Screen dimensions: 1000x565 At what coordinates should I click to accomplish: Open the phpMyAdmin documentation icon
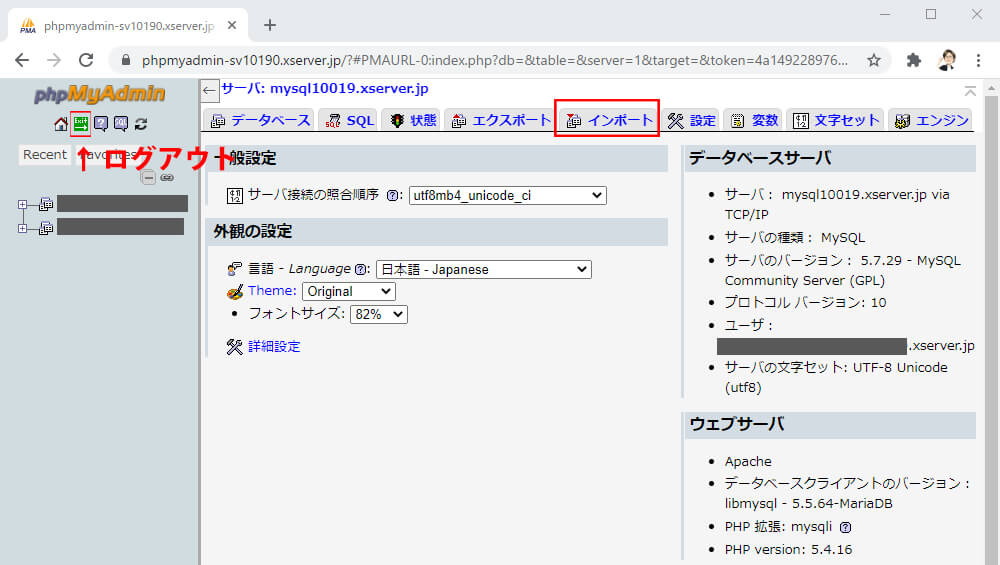[x=101, y=124]
